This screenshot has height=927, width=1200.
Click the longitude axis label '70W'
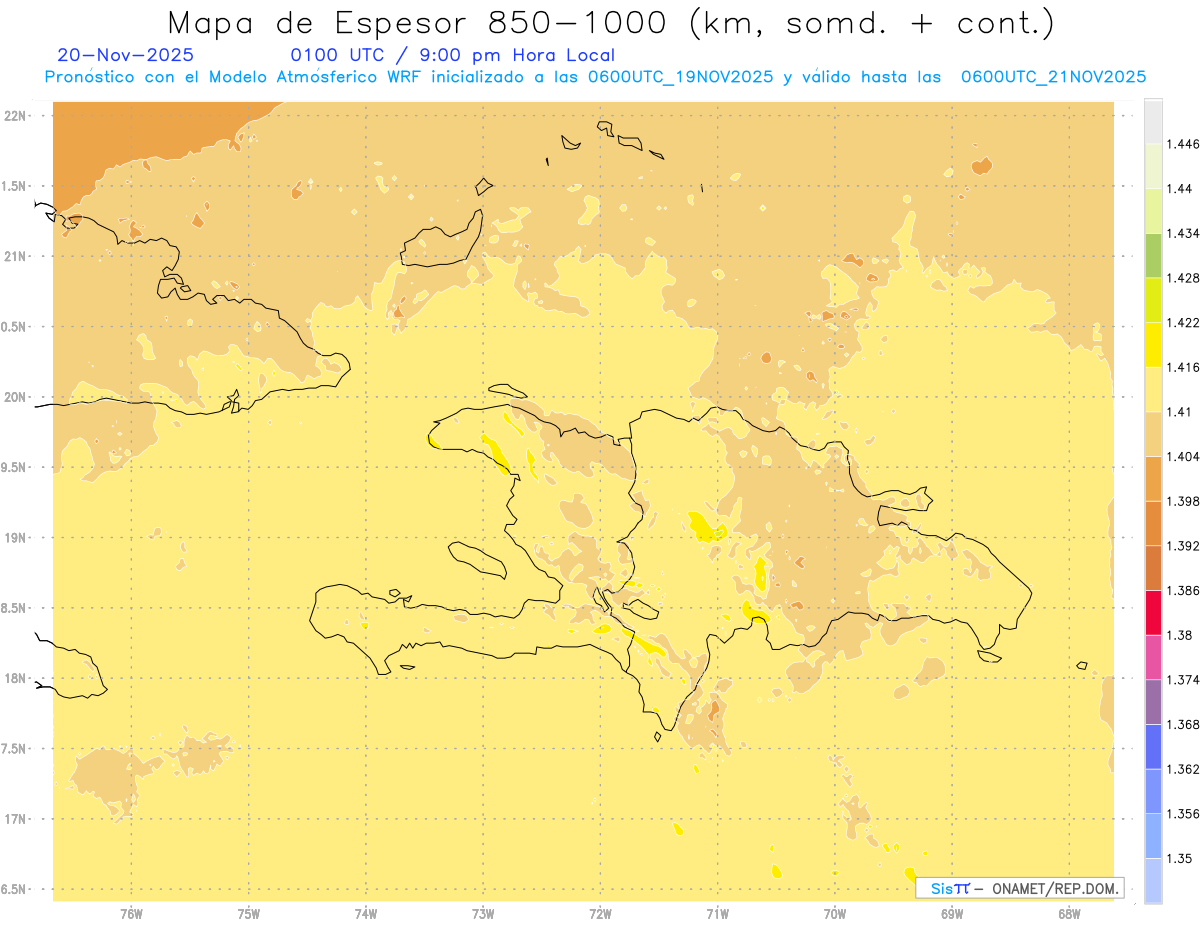[835, 913]
